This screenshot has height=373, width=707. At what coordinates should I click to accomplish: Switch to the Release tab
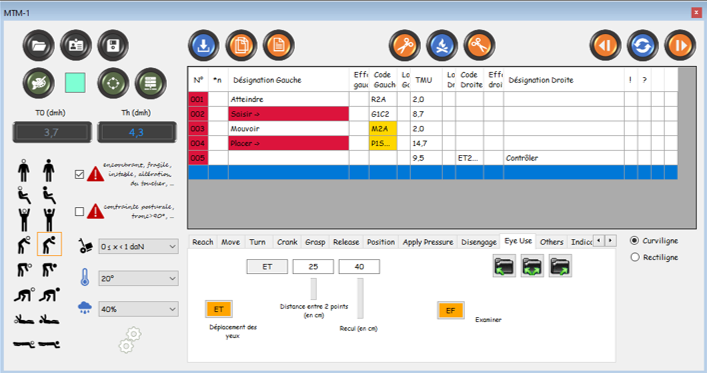[346, 242]
